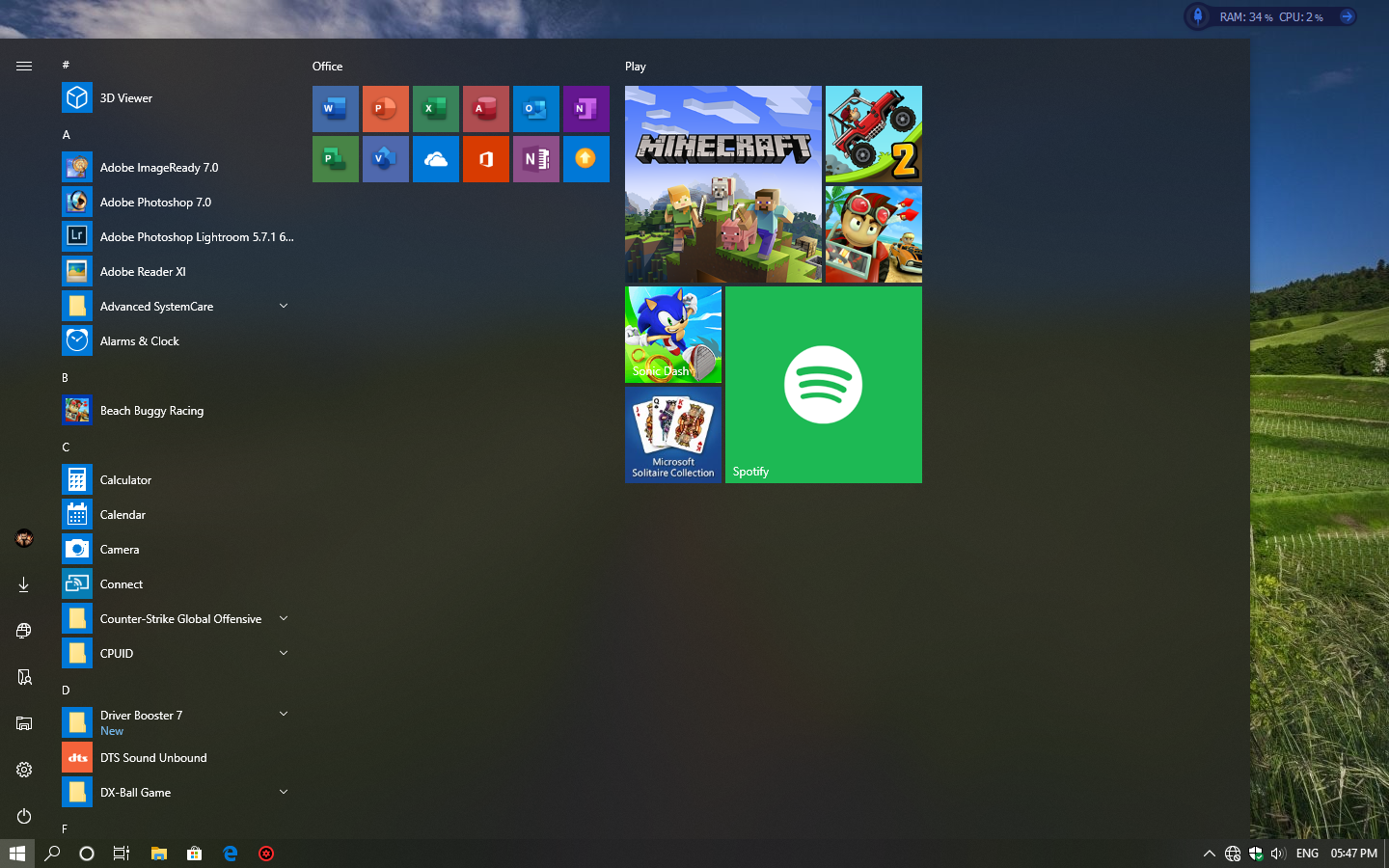Screen dimensions: 1389x868
Task: Open Adobe Photoshop Lightroom 5.7.1
Action: (x=177, y=236)
